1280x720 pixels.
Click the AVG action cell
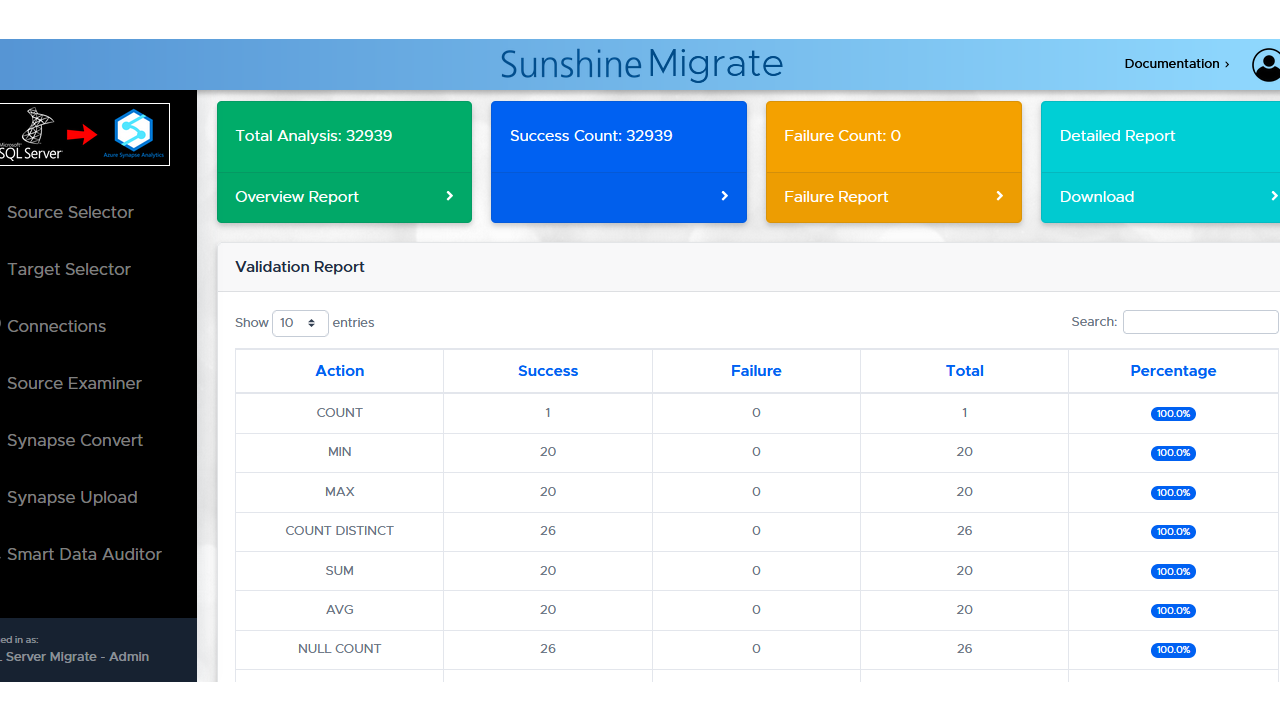tap(340, 610)
